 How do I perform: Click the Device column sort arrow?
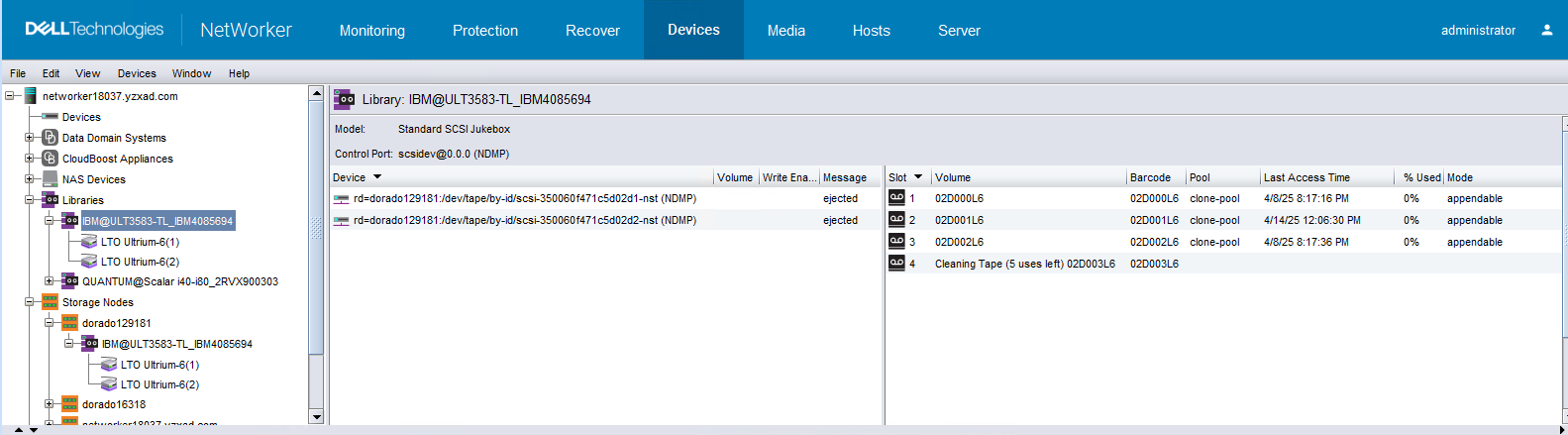377,177
